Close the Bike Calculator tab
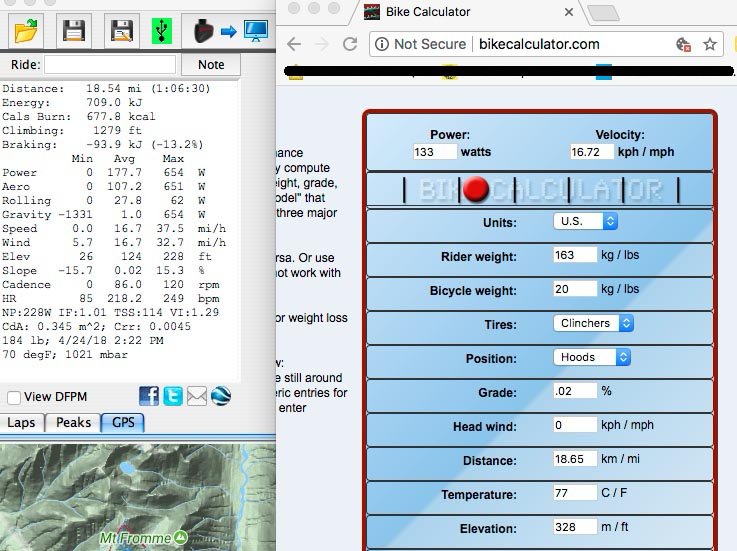The image size is (737, 551). [569, 12]
